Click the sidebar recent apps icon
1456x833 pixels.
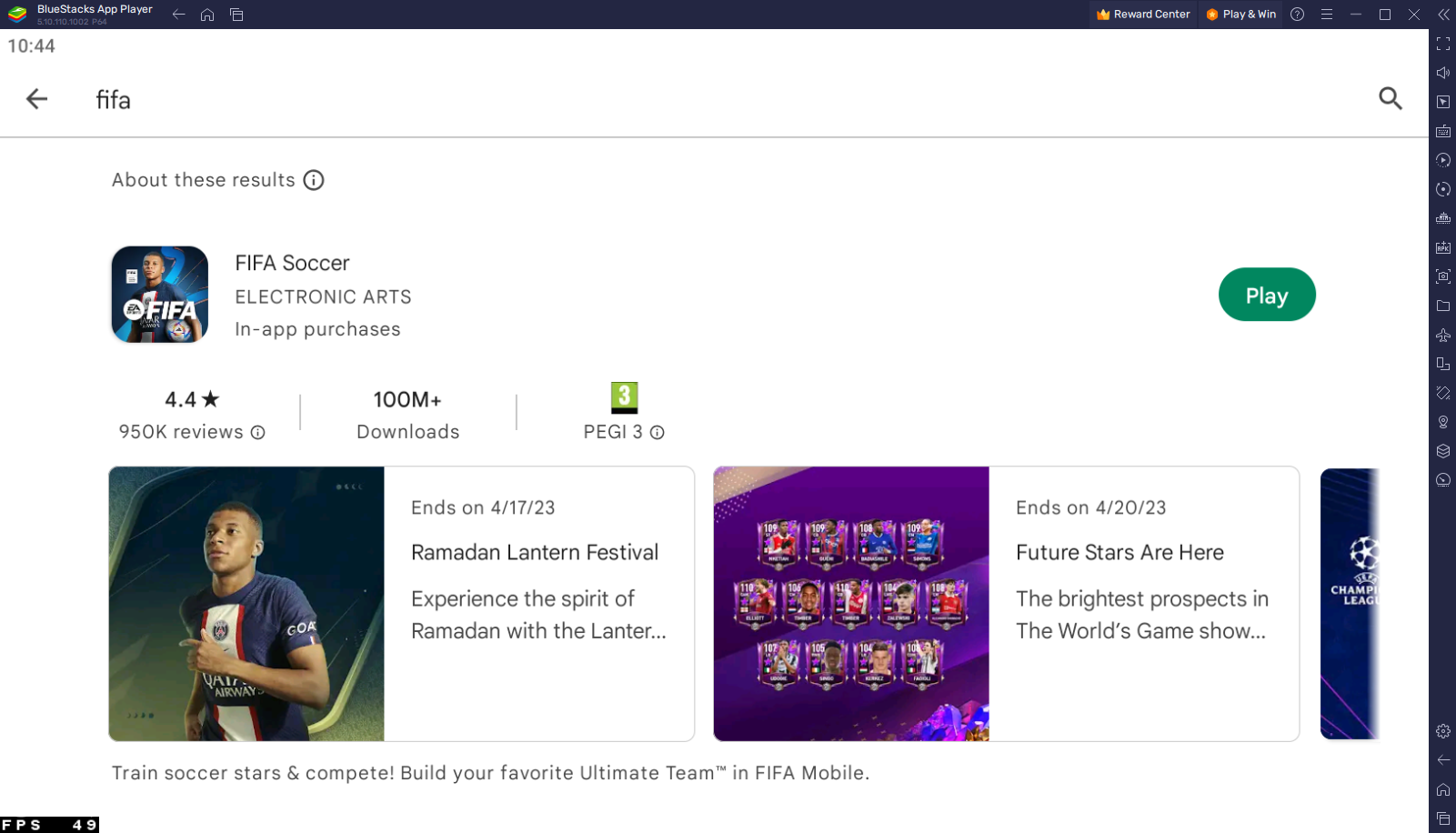(x=1443, y=818)
